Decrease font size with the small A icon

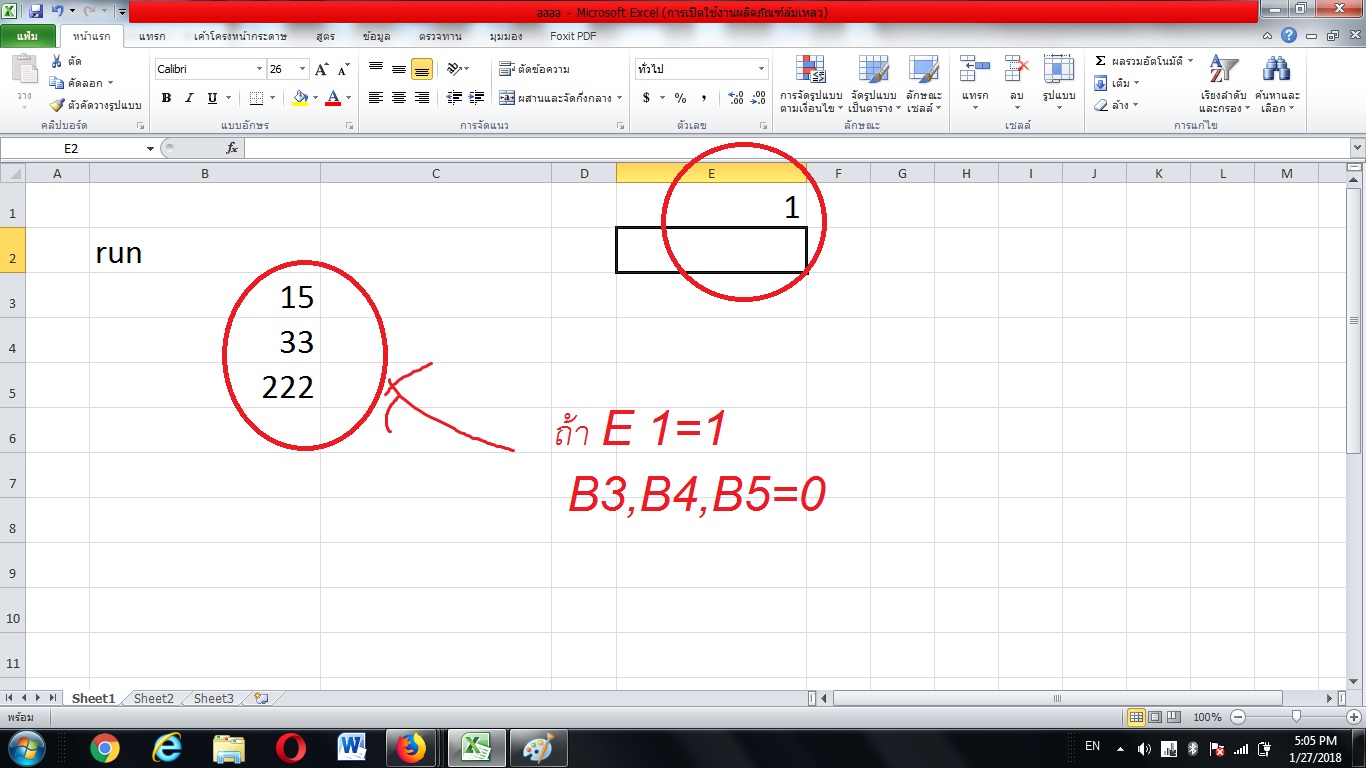(x=343, y=70)
